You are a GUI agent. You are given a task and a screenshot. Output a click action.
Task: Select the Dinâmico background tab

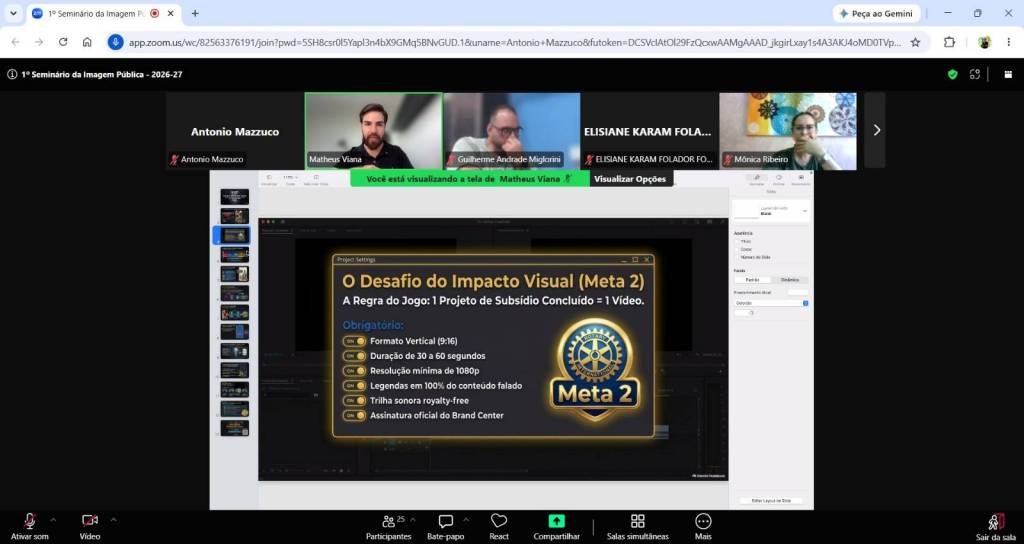click(x=790, y=280)
